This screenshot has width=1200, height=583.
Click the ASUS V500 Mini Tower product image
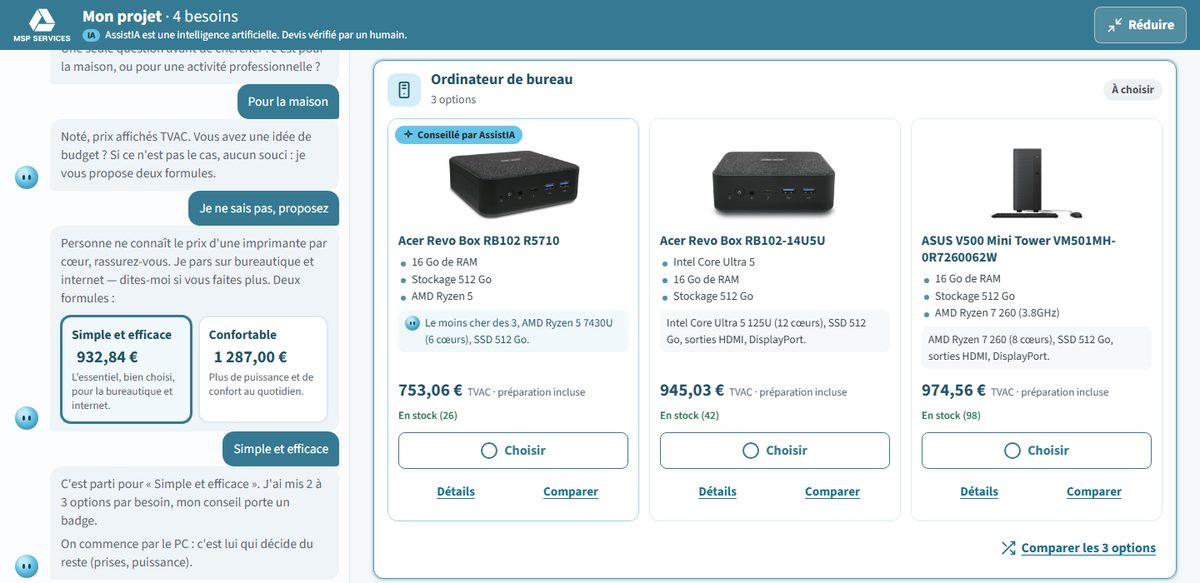click(1036, 182)
